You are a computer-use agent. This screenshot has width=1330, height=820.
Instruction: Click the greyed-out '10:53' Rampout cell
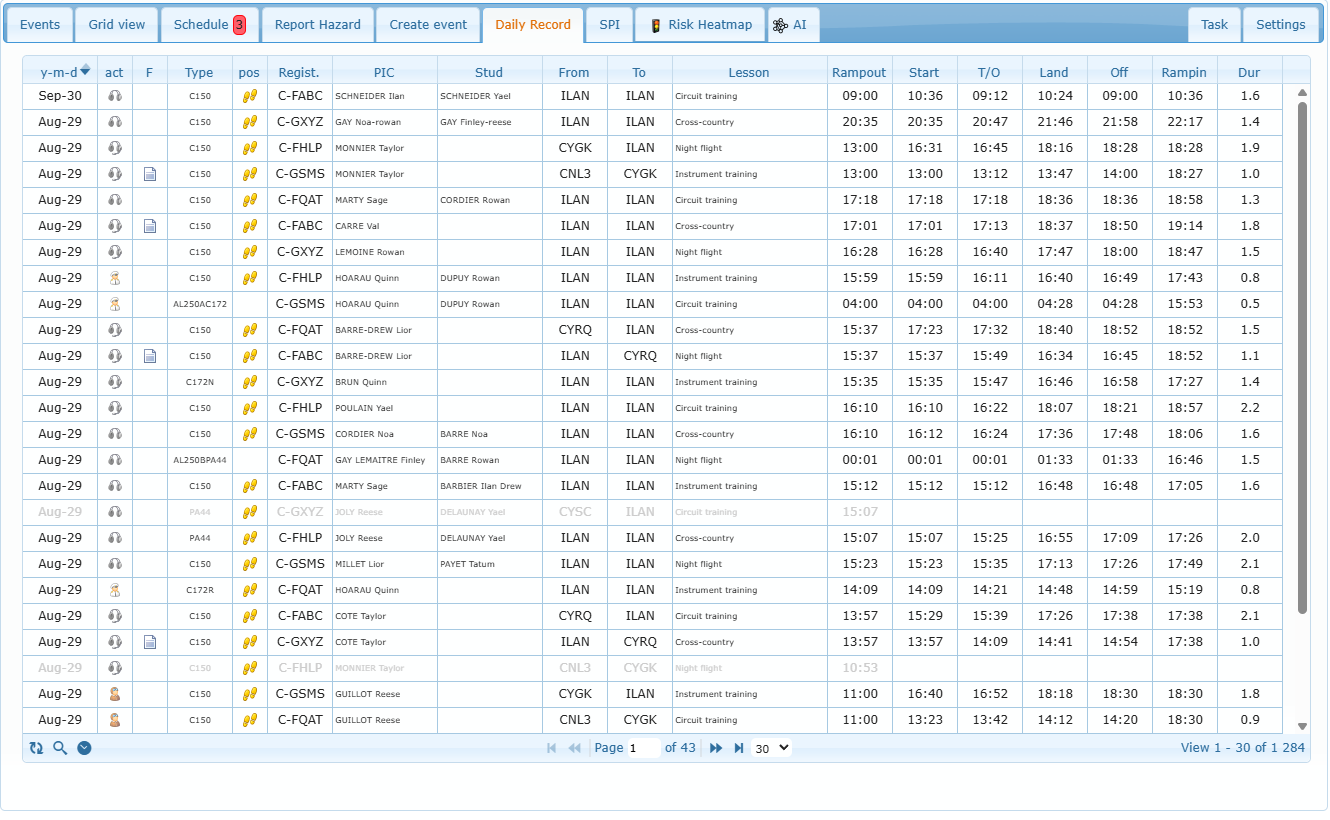(860, 668)
